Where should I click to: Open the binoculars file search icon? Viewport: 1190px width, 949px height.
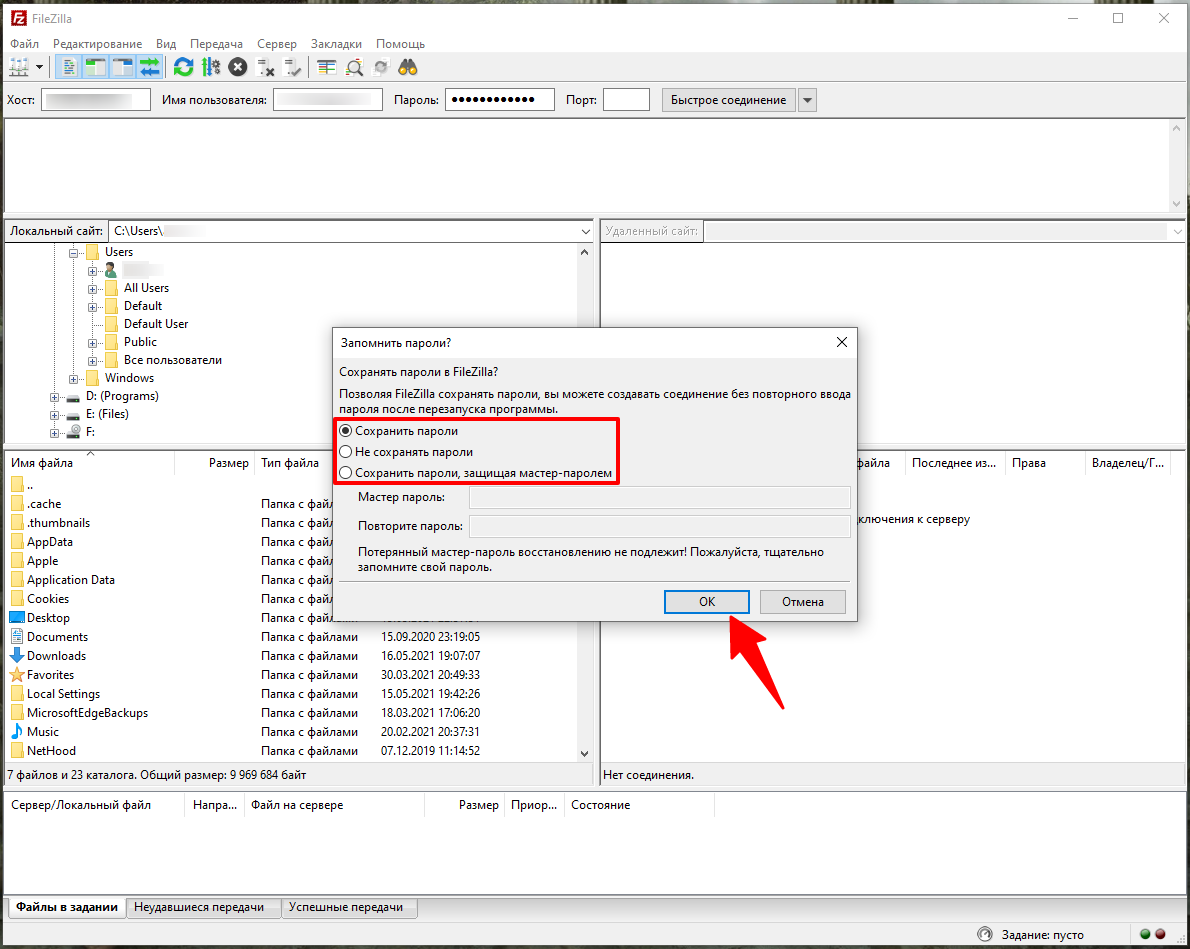tap(408, 67)
